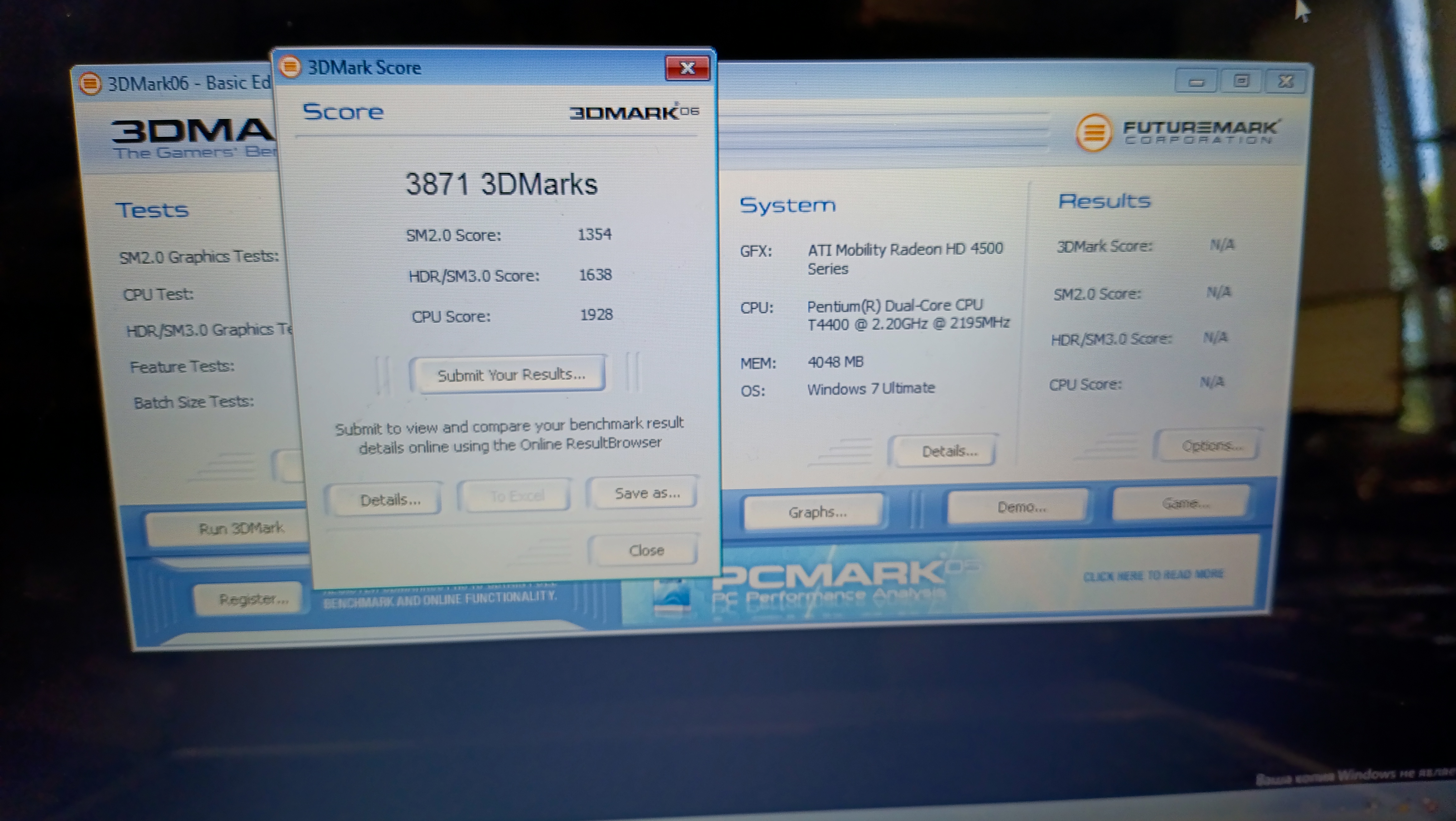Click 3DMark06 main window title icon

pos(90,84)
